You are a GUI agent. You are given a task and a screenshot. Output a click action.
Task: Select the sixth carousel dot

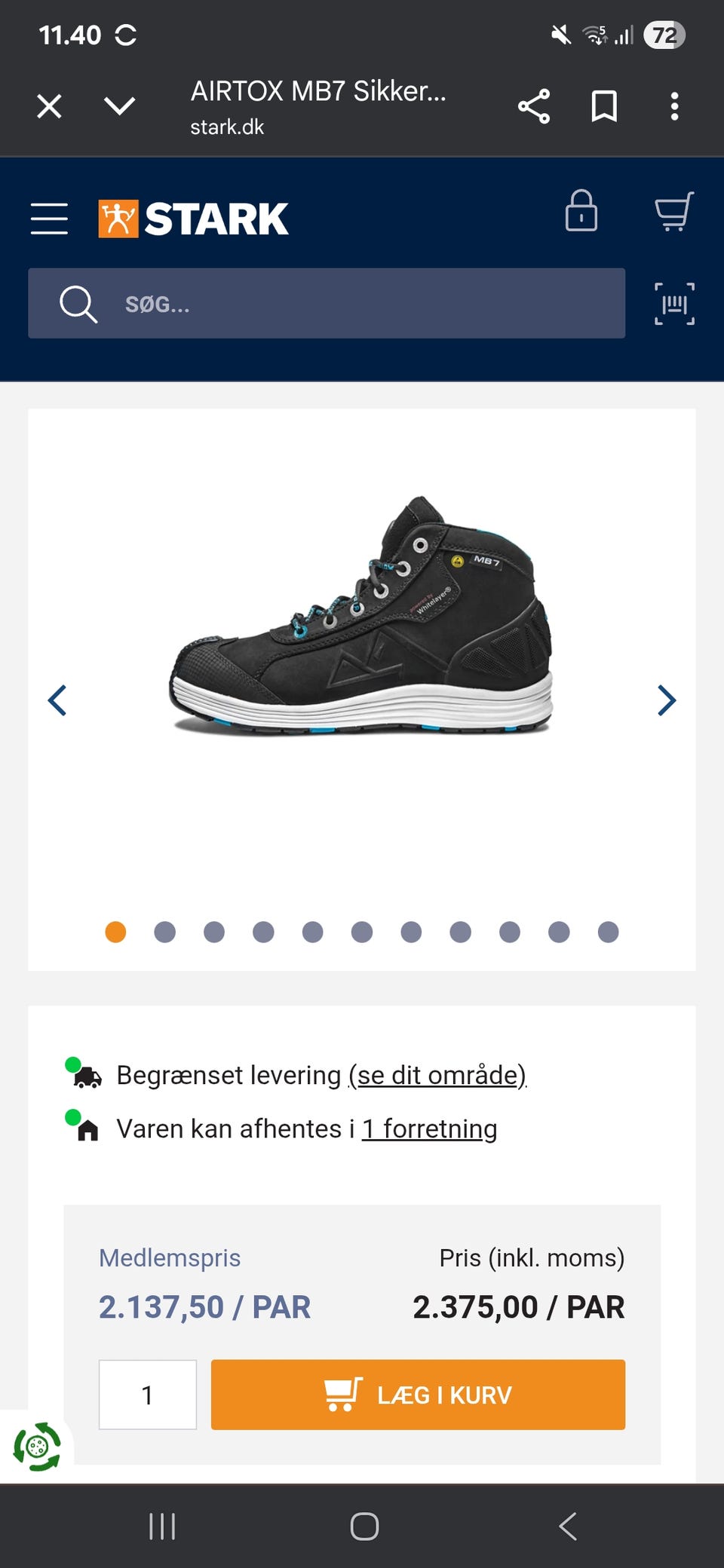(362, 933)
